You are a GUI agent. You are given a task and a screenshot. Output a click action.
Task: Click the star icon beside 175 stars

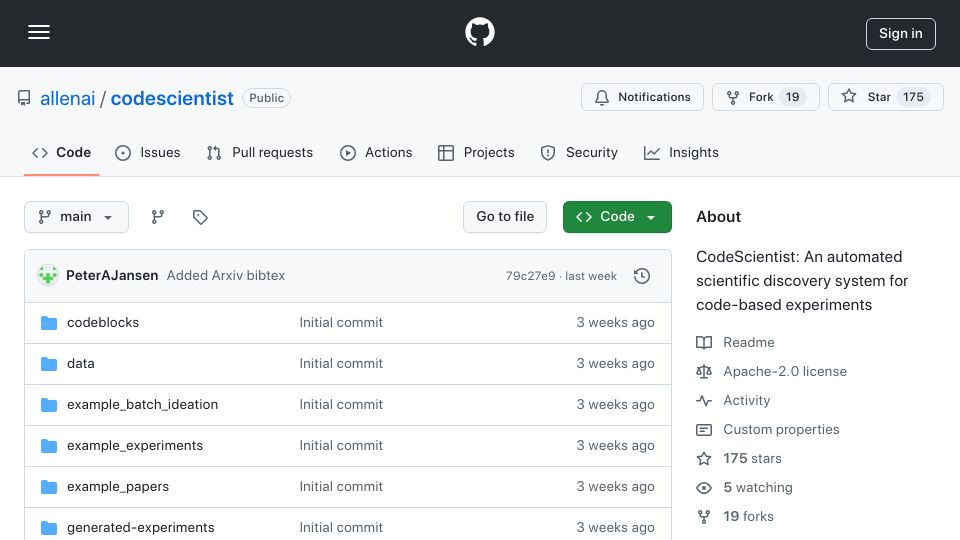tap(704, 459)
